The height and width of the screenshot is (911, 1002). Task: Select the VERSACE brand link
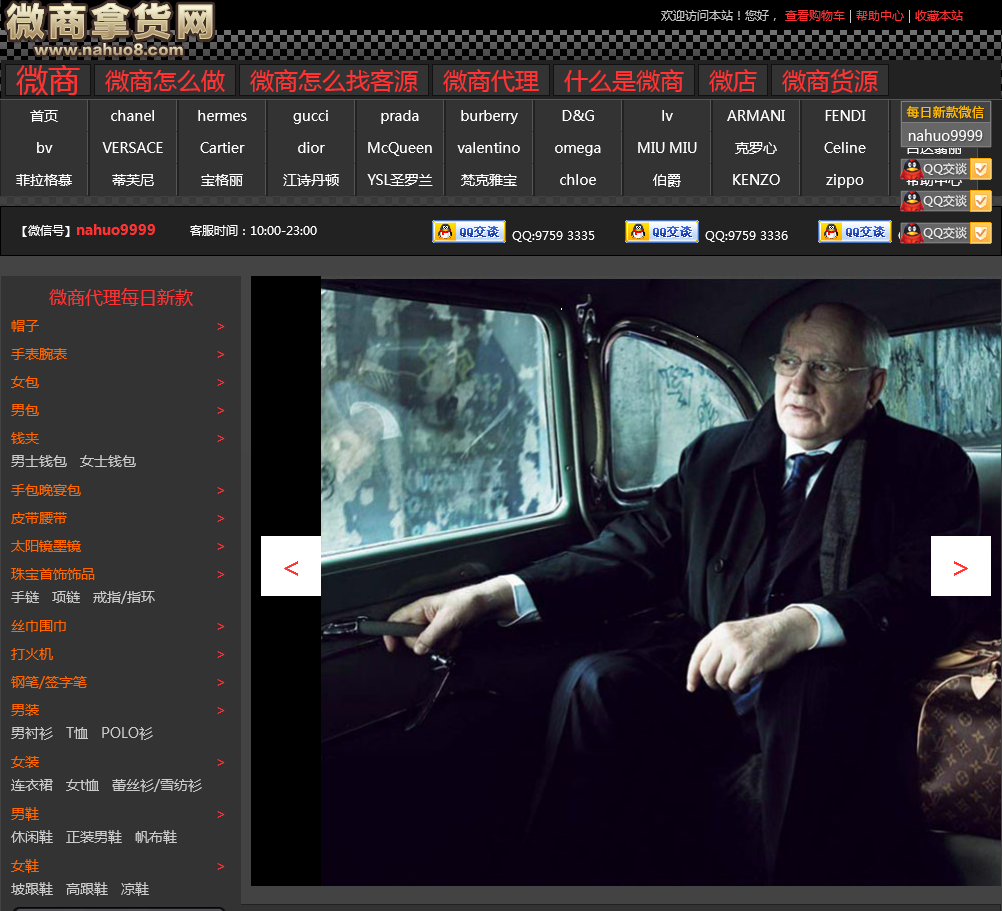click(132, 148)
